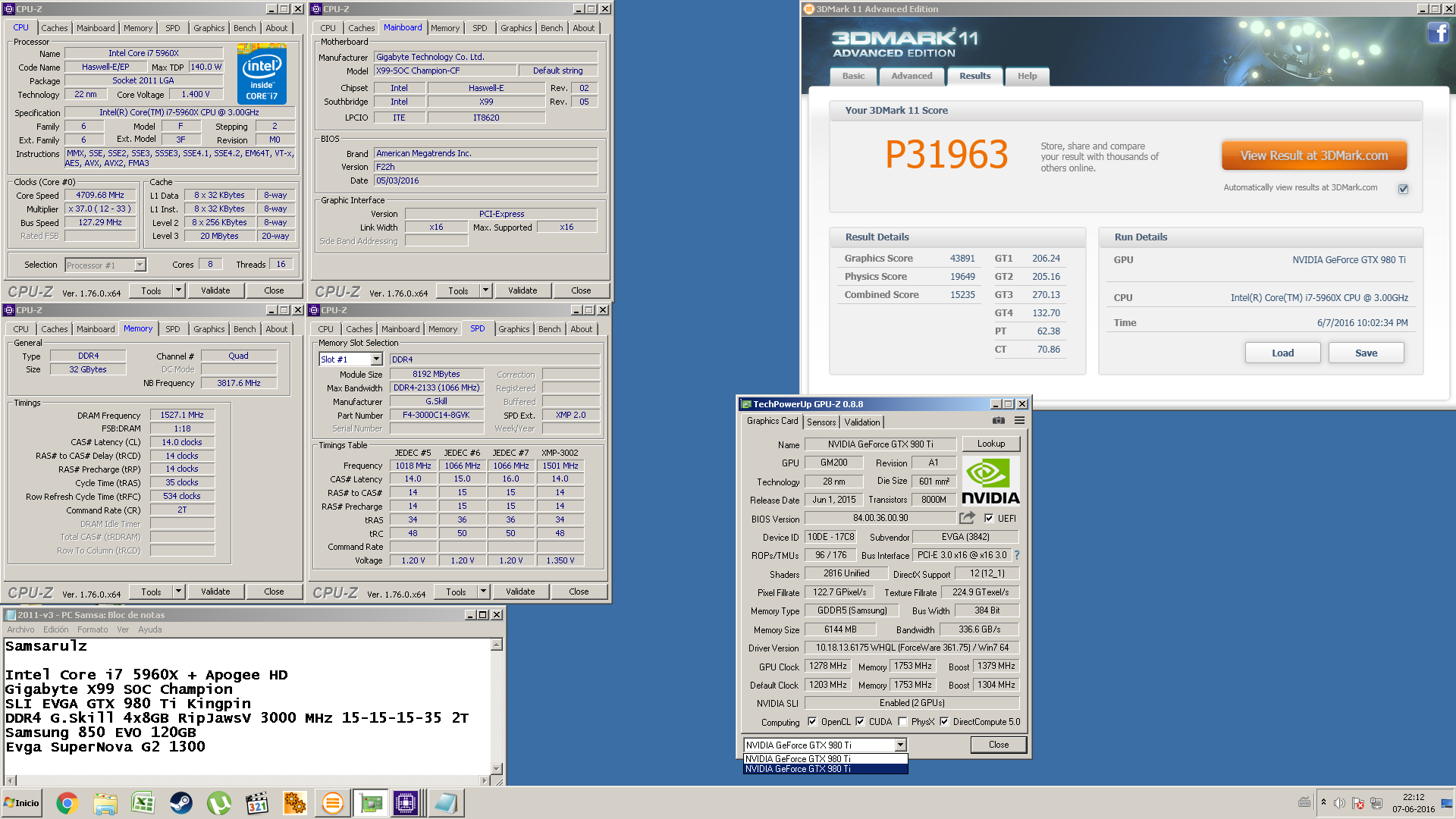1456x819 pixels.
Task: Click Load button in 3DMark
Action: pos(1282,353)
